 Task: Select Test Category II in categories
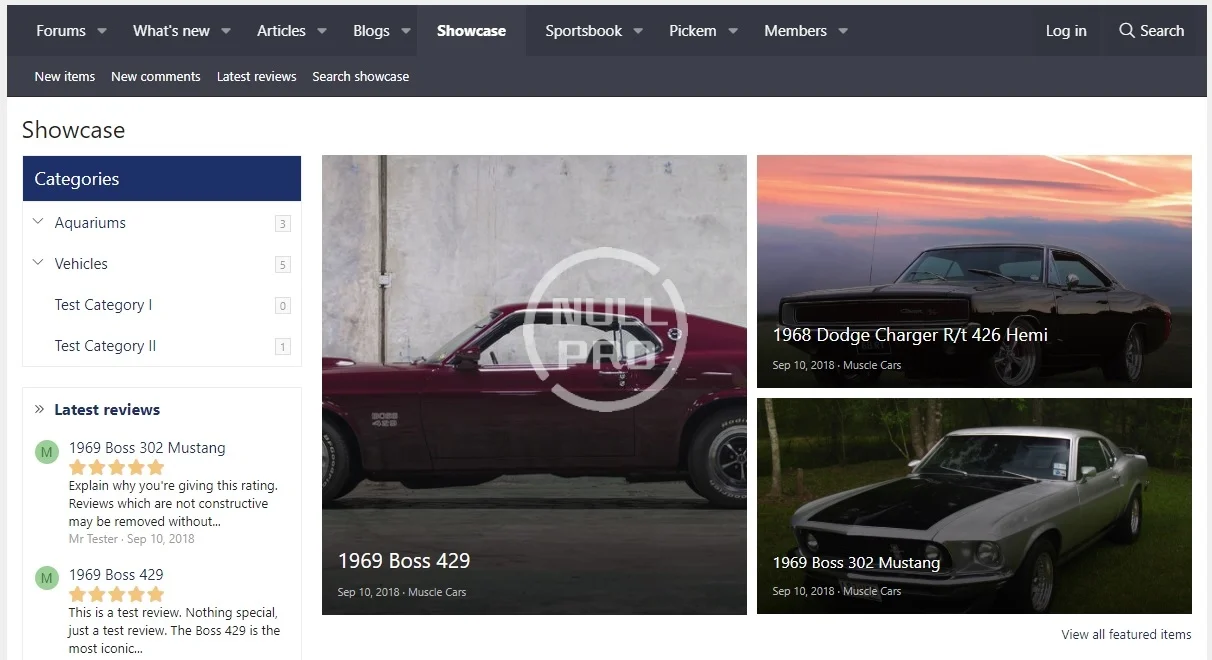pos(105,346)
